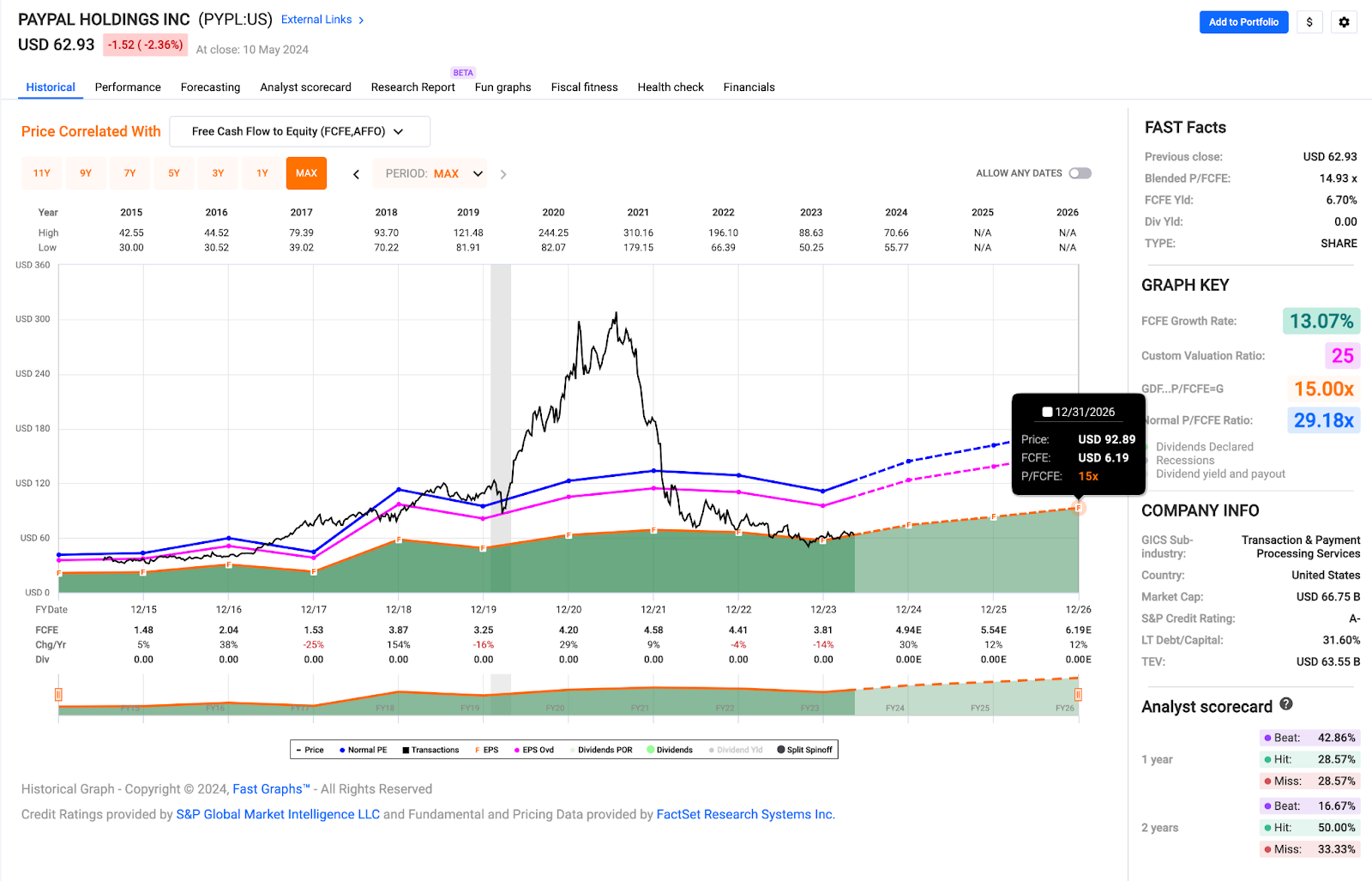This screenshot has width=1372, height=881.
Task: Open the Research Report tab
Action: point(412,87)
